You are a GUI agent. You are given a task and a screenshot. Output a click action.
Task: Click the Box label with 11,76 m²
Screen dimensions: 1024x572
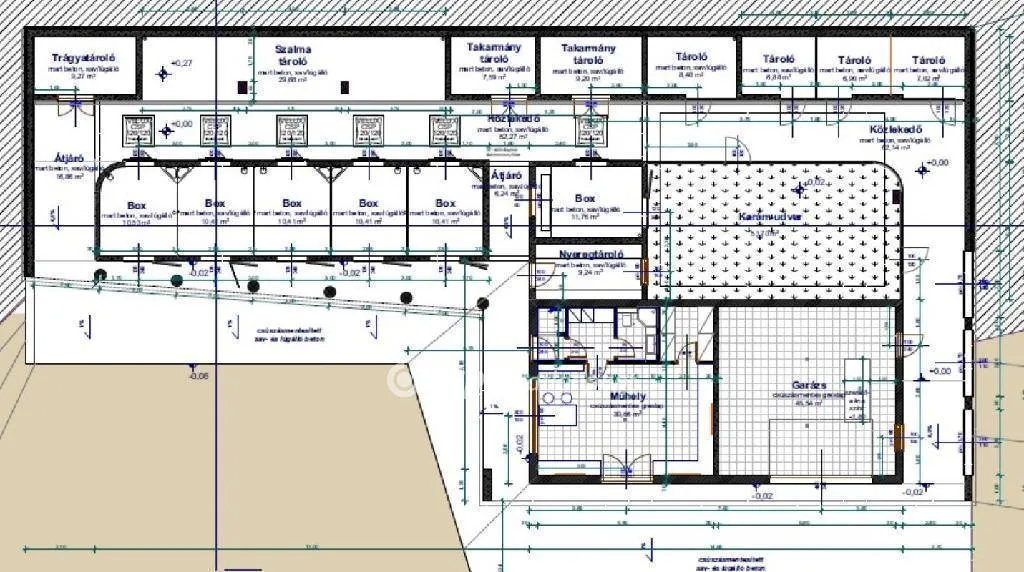tap(585, 198)
